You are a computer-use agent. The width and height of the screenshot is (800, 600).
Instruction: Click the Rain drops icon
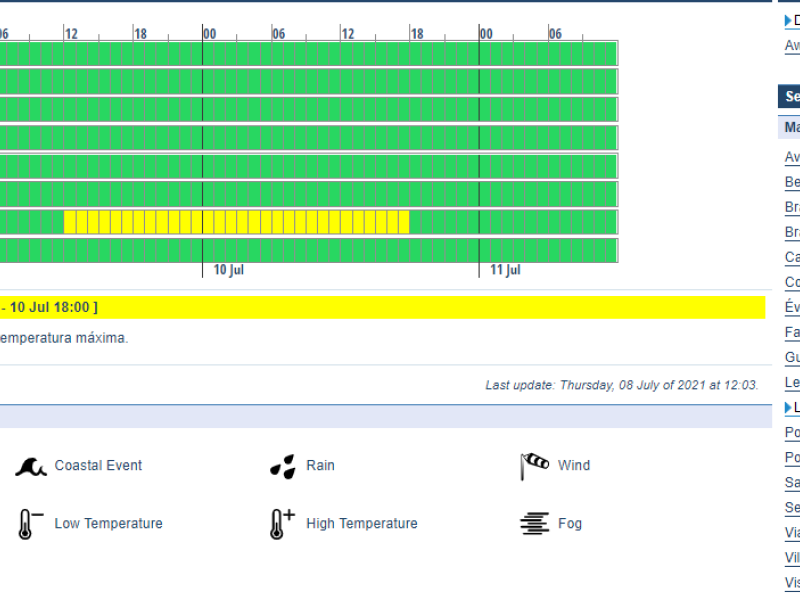[283, 466]
